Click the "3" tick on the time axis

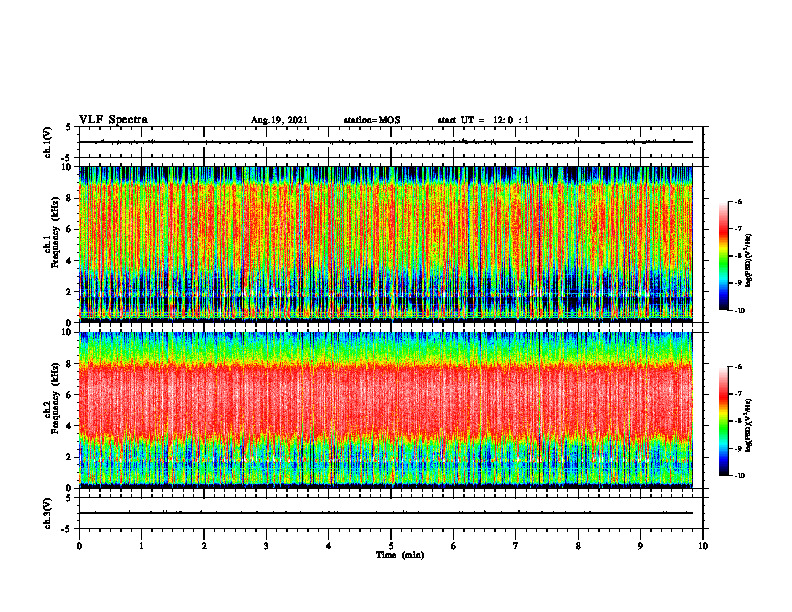click(266, 546)
